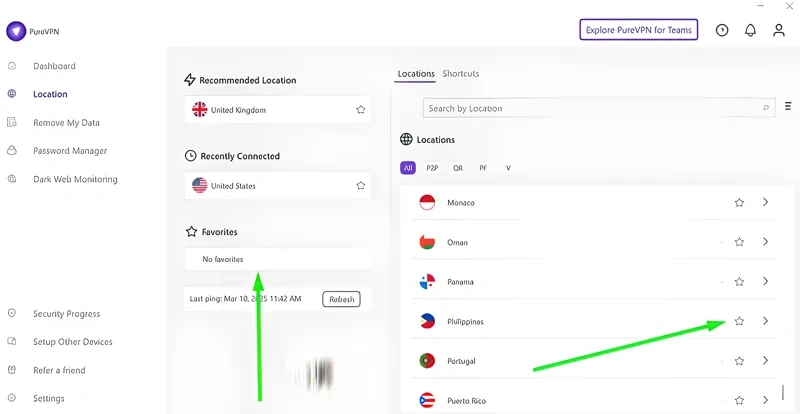Click the search magnifier icon
The width and height of the screenshot is (800, 414).
(x=766, y=108)
